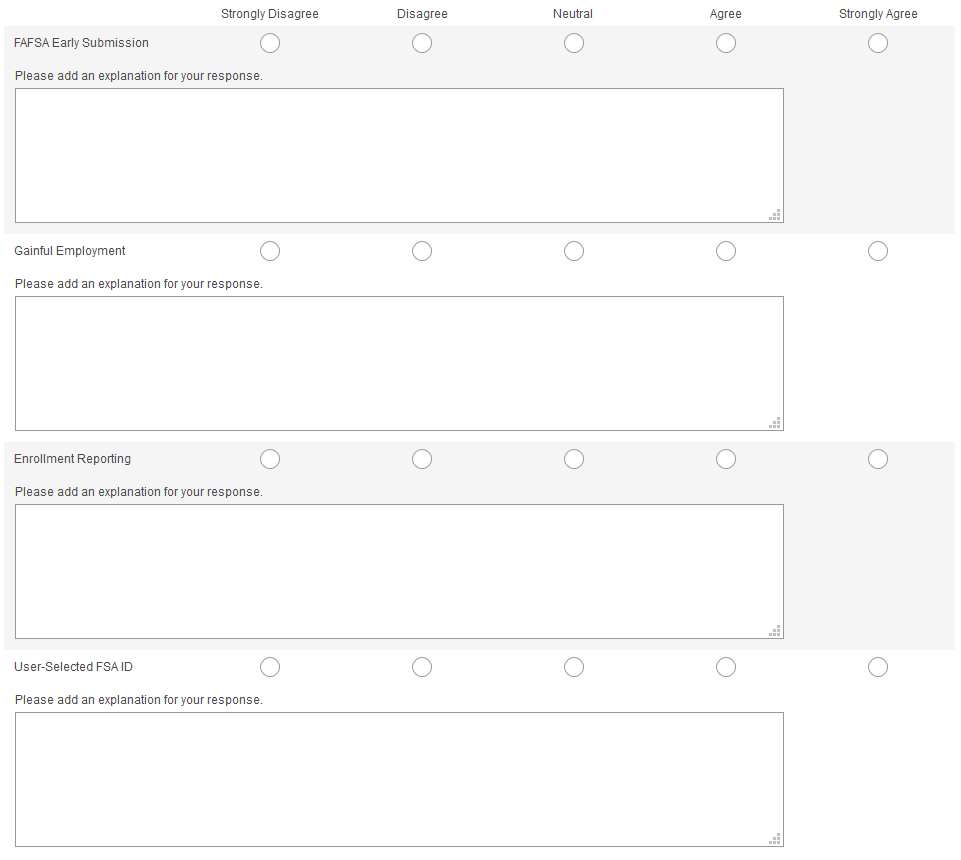Screen dimensions: 961x860
Task: Click into Enrollment Reporting explanation field
Action: (x=399, y=571)
